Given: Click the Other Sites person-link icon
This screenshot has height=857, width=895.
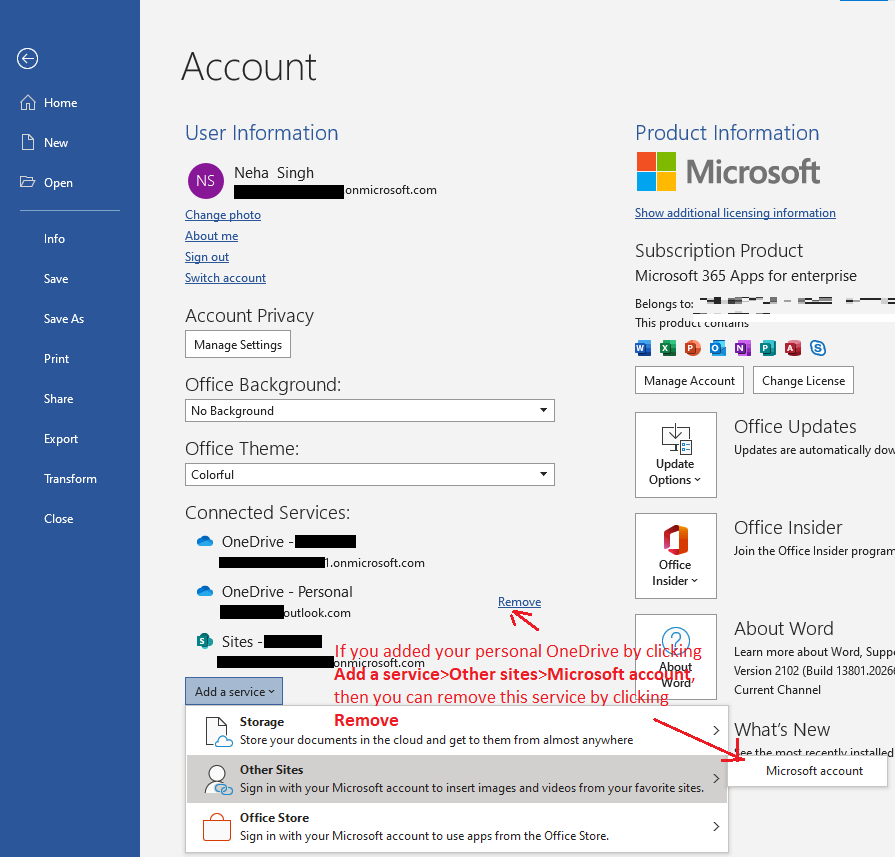Looking at the screenshot, I should (218, 780).
